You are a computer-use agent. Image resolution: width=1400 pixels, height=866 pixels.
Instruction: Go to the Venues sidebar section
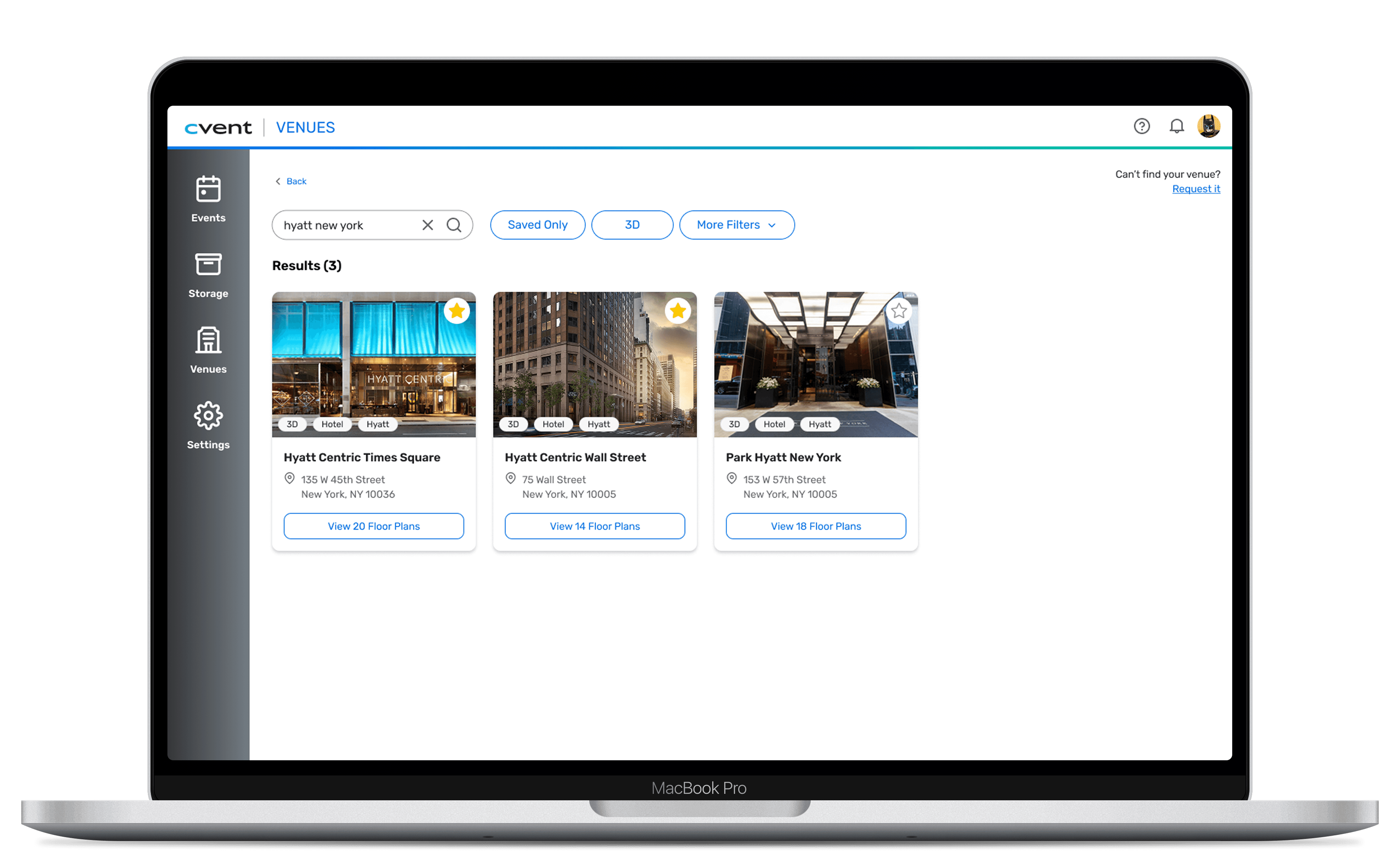(x=208, y=350)
